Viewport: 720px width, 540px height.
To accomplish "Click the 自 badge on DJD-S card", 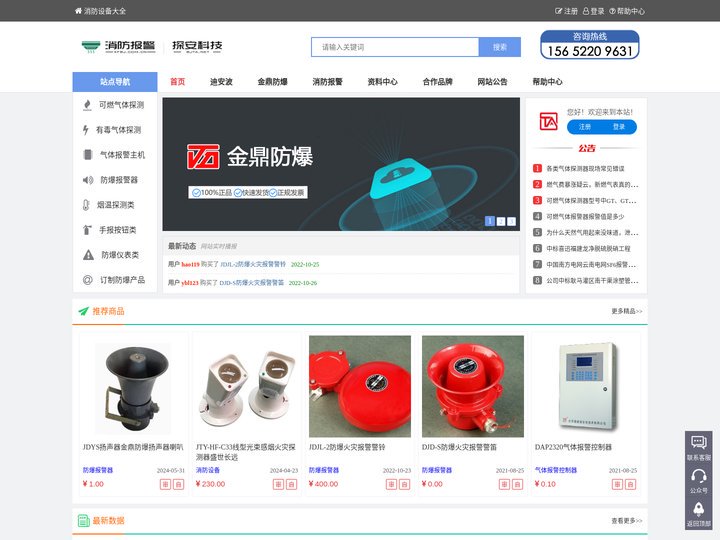I will (518, 484).
